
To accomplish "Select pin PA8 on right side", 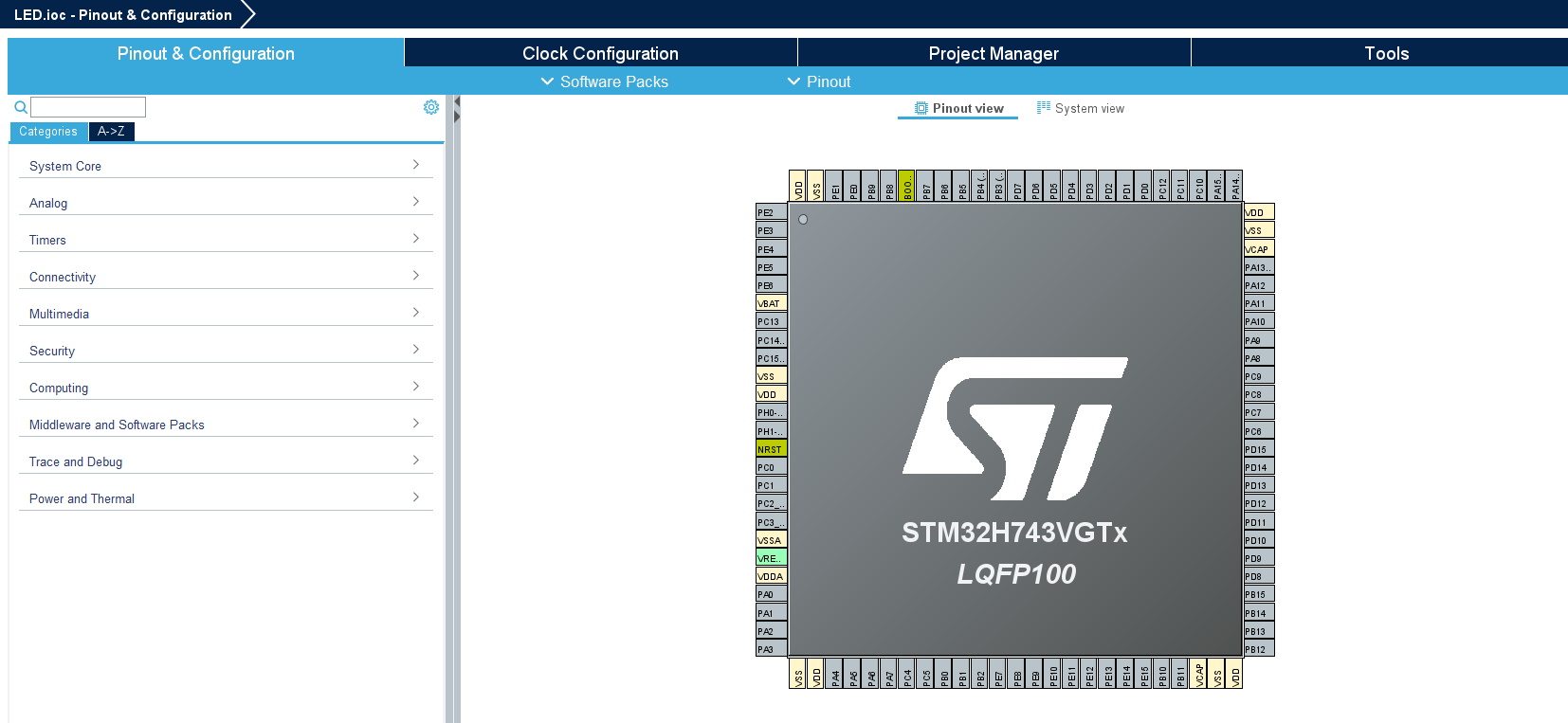I will [x=1259, y=358].
